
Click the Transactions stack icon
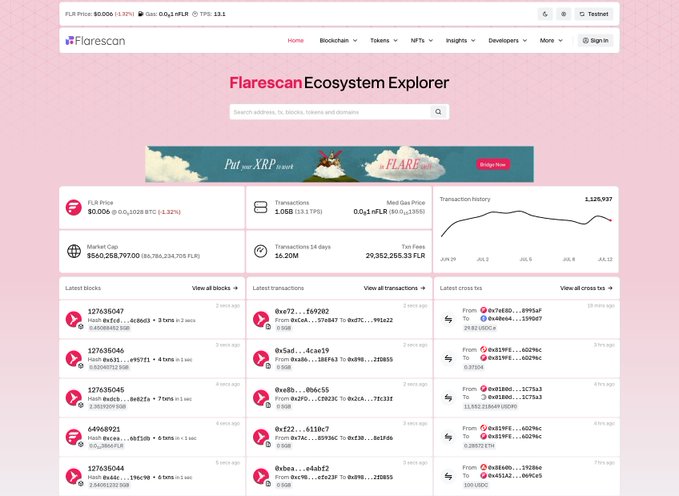pos(261,207)
